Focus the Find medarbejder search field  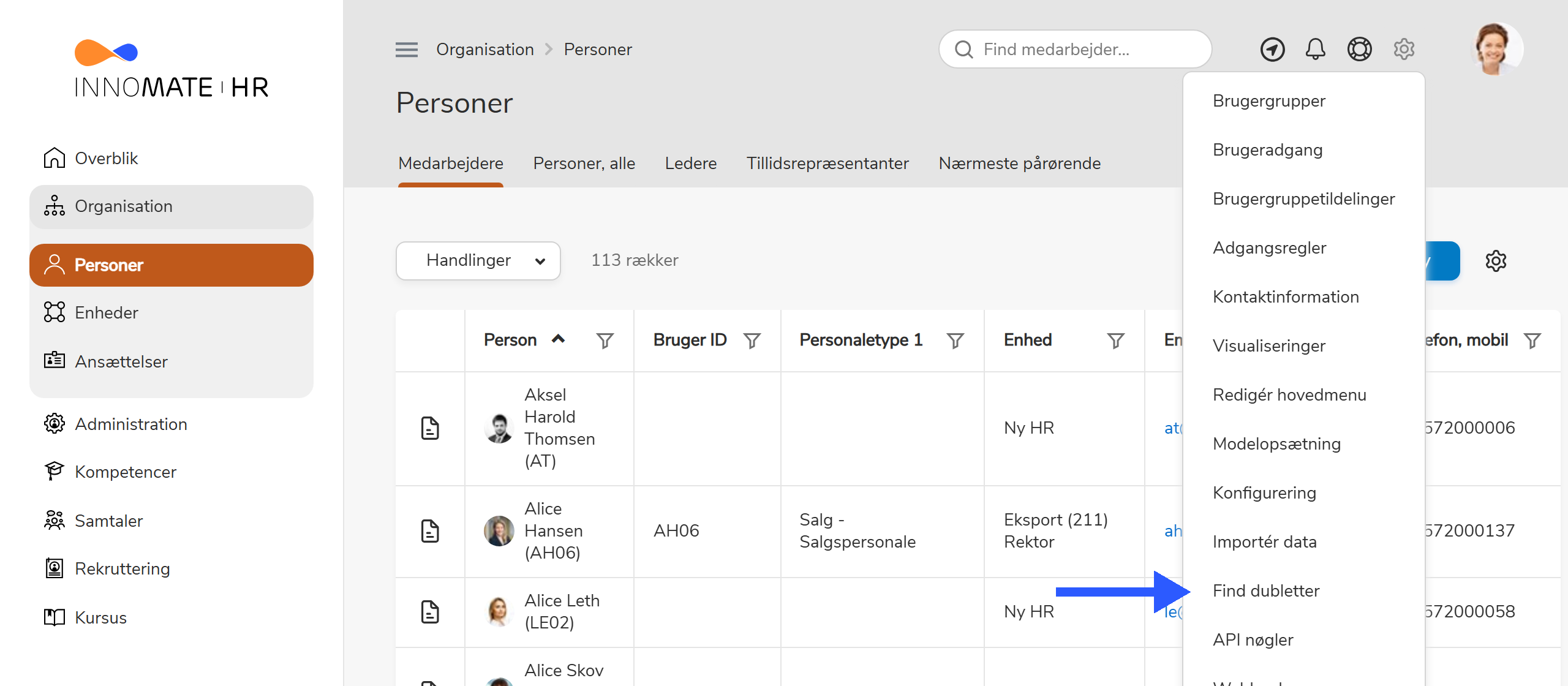(1075, 50)
